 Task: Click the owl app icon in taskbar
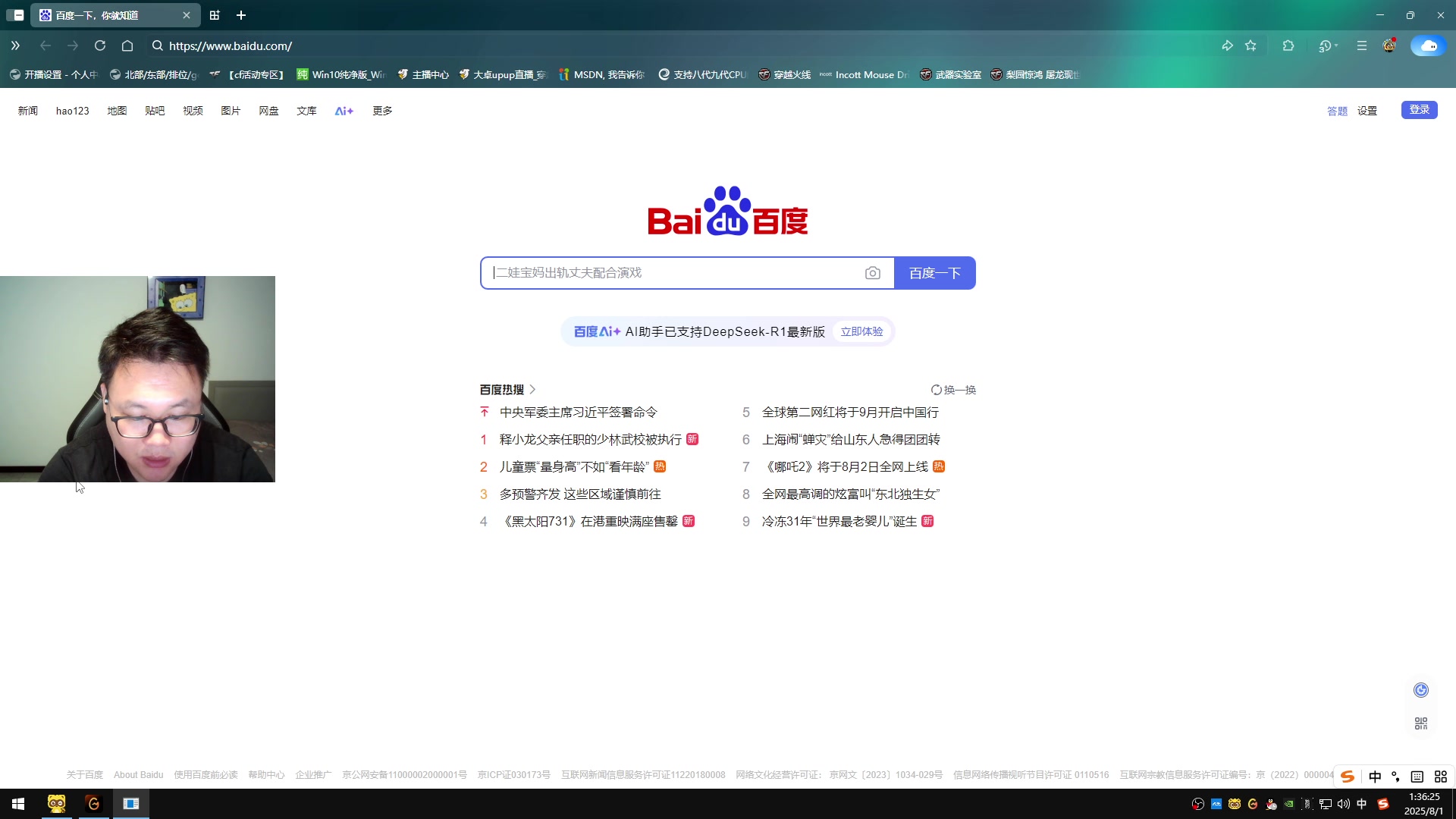(x=56, y=804)
